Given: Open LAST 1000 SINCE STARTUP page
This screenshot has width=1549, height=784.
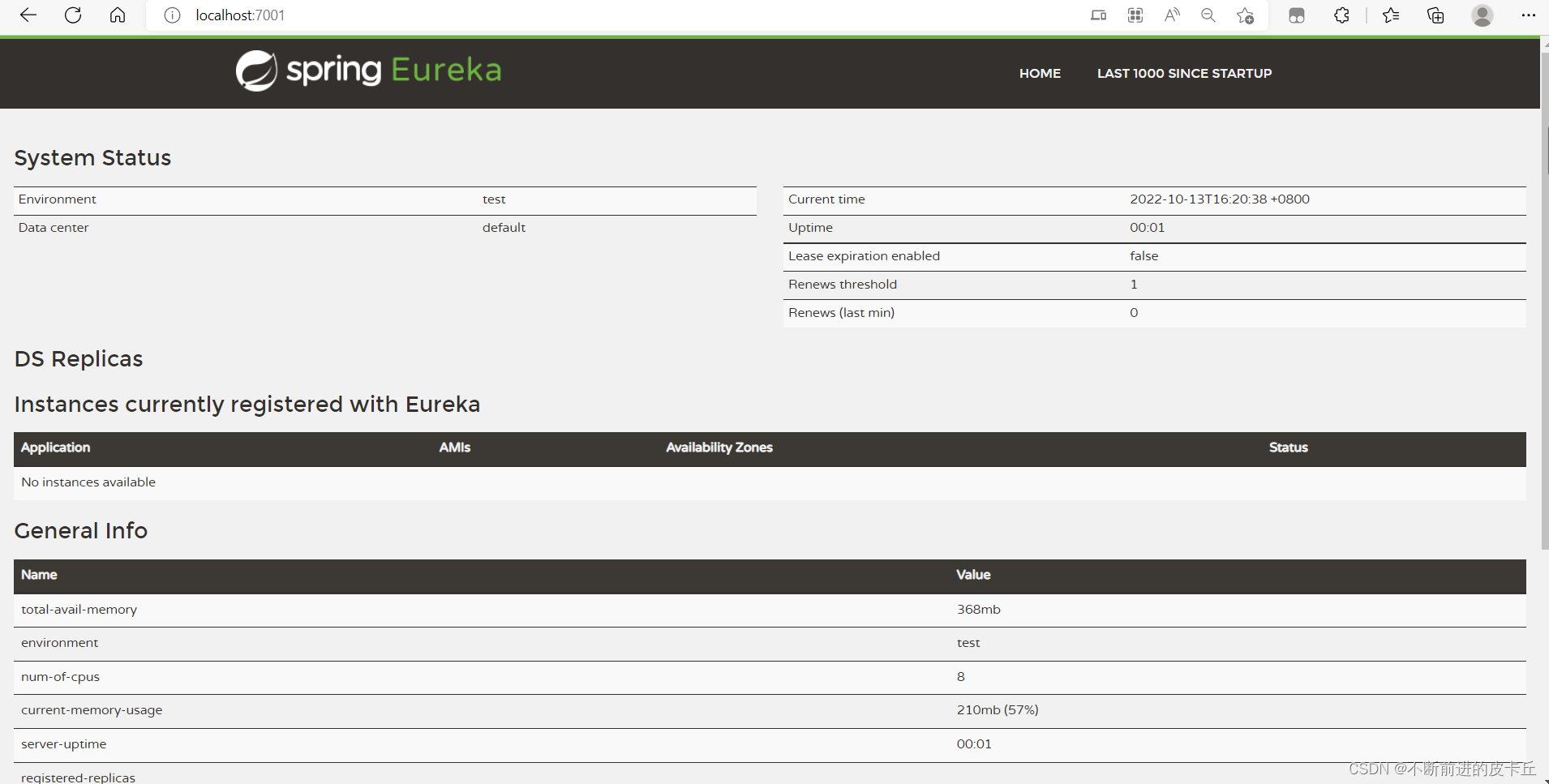Looking at the screenshot, I should [1184, 73].
